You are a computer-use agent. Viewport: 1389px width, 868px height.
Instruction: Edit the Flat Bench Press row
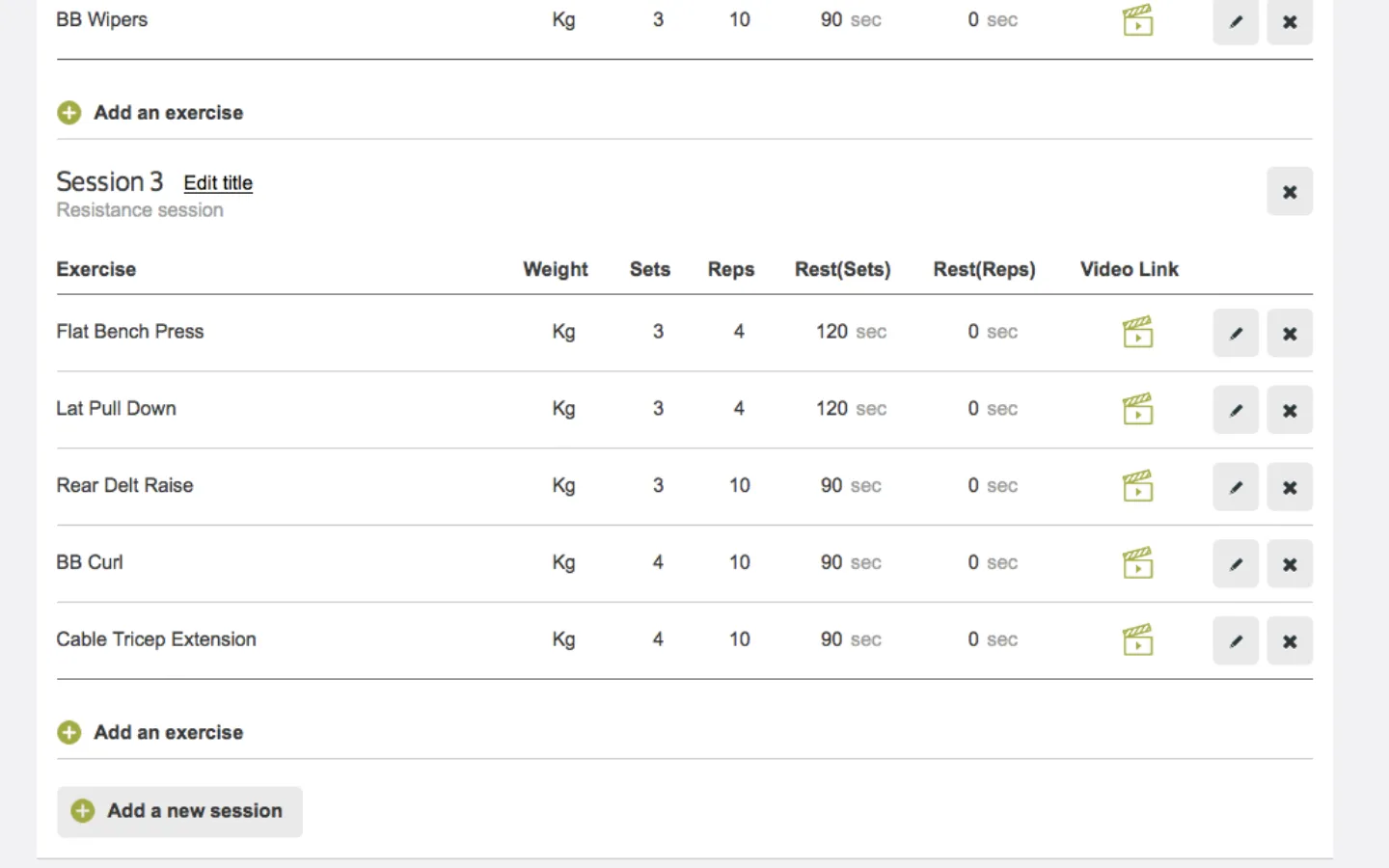[x=1236, y=333]
